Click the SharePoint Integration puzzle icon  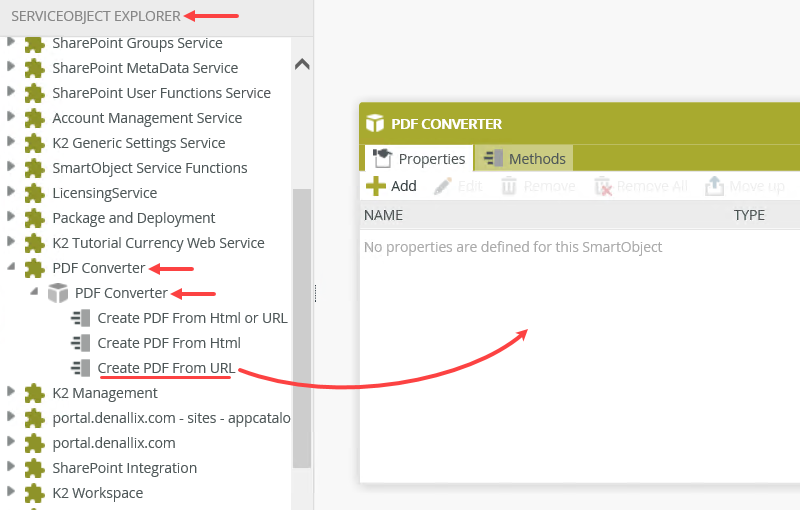coord(35,468)
